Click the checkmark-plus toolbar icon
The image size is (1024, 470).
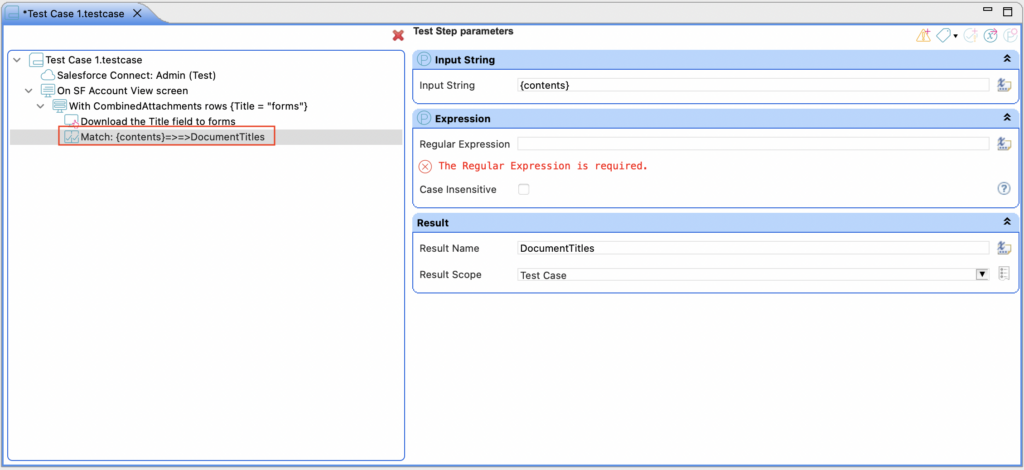(970, 36)
